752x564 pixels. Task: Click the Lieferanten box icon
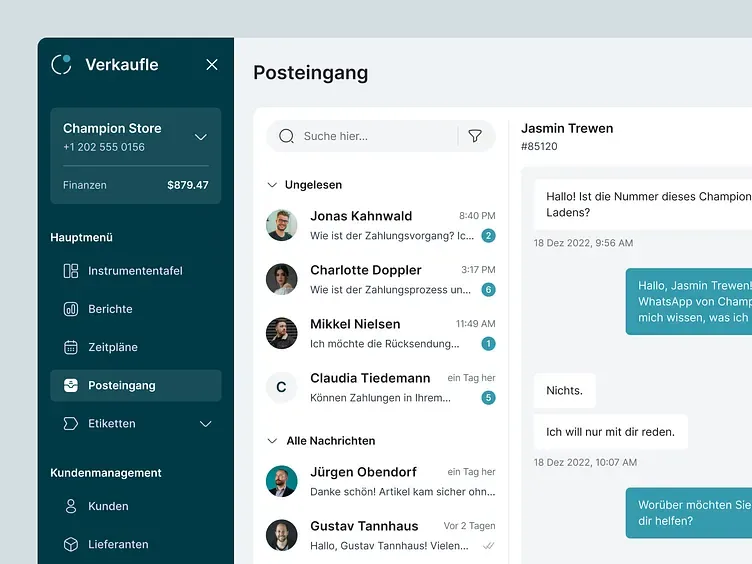71,545
